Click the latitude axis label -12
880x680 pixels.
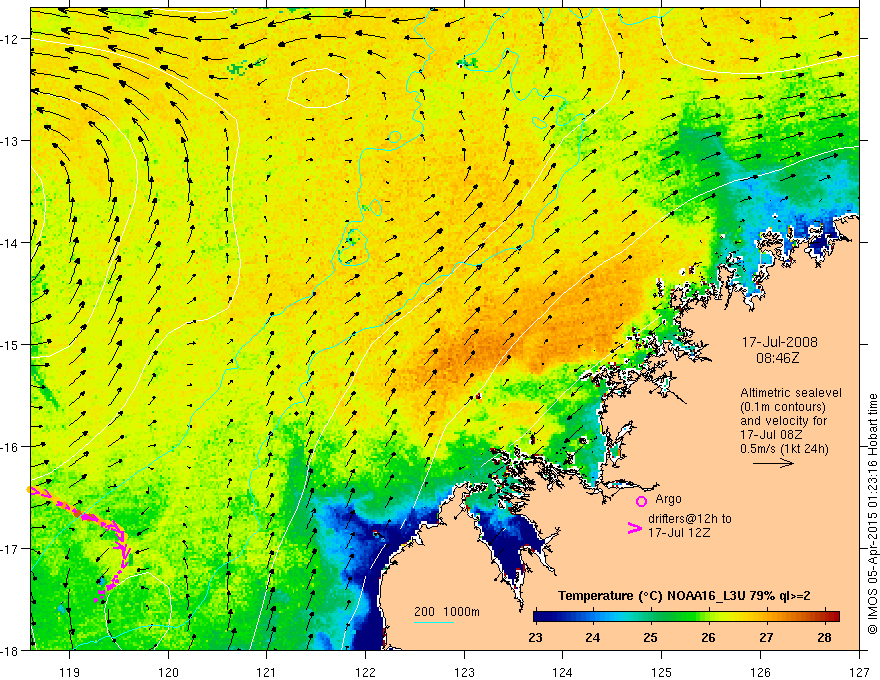point(9,39)
